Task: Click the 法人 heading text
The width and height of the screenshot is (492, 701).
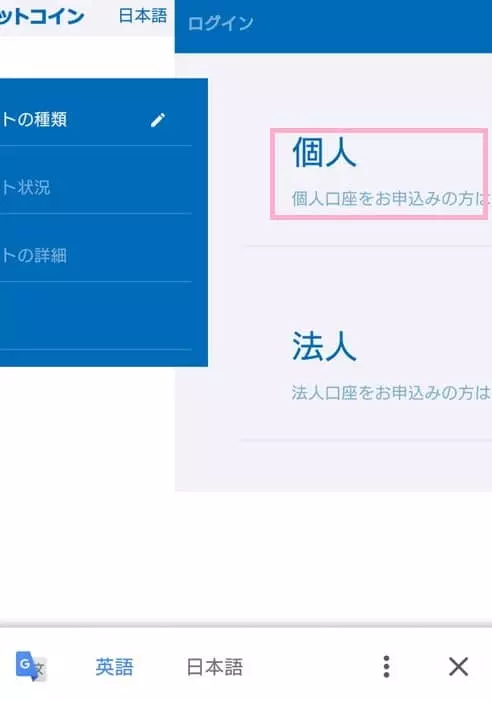Action: click(x=324, y=346)
